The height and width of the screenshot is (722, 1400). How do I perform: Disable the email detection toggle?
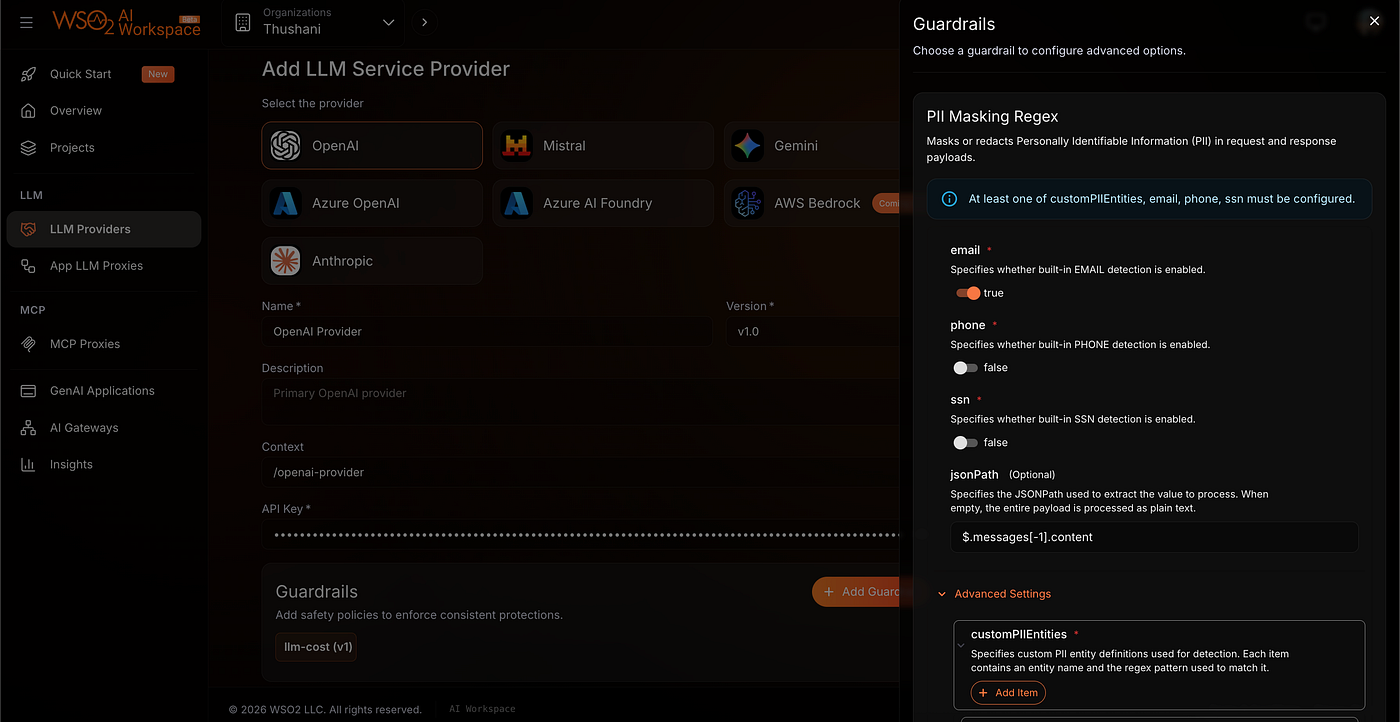click(x=968, y=293)
